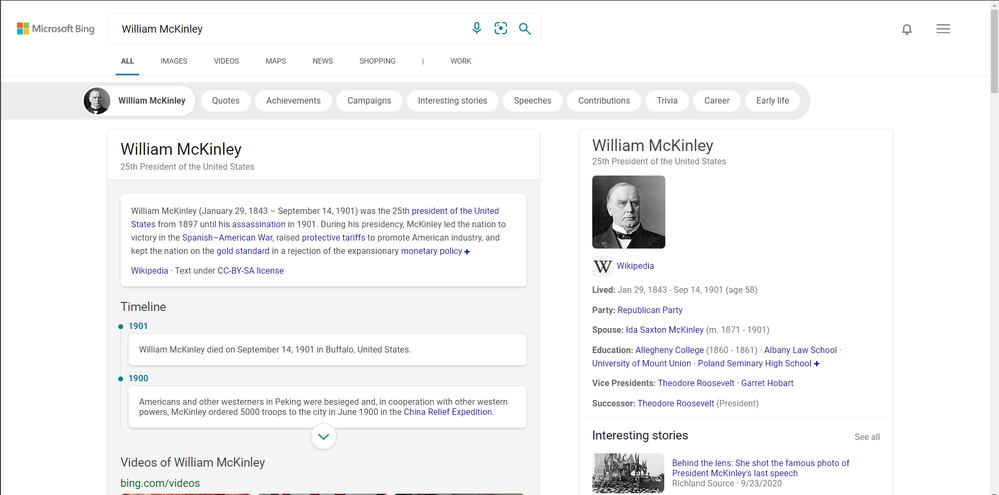Expand more Education entries plus icon
Viewport: 999px width, 495px height.
[x=817, y=364]
